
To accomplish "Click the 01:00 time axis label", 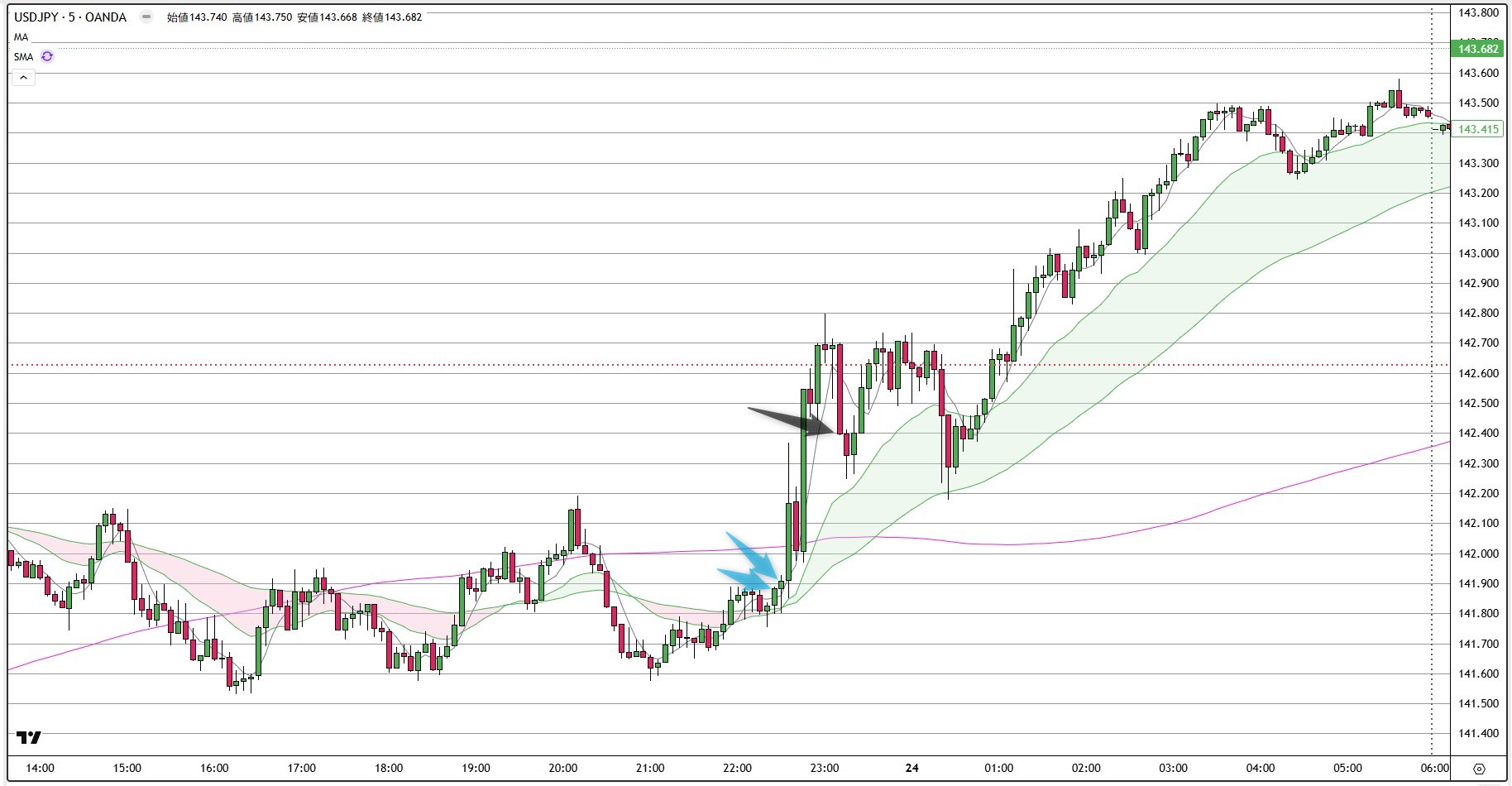I will 998,768.
